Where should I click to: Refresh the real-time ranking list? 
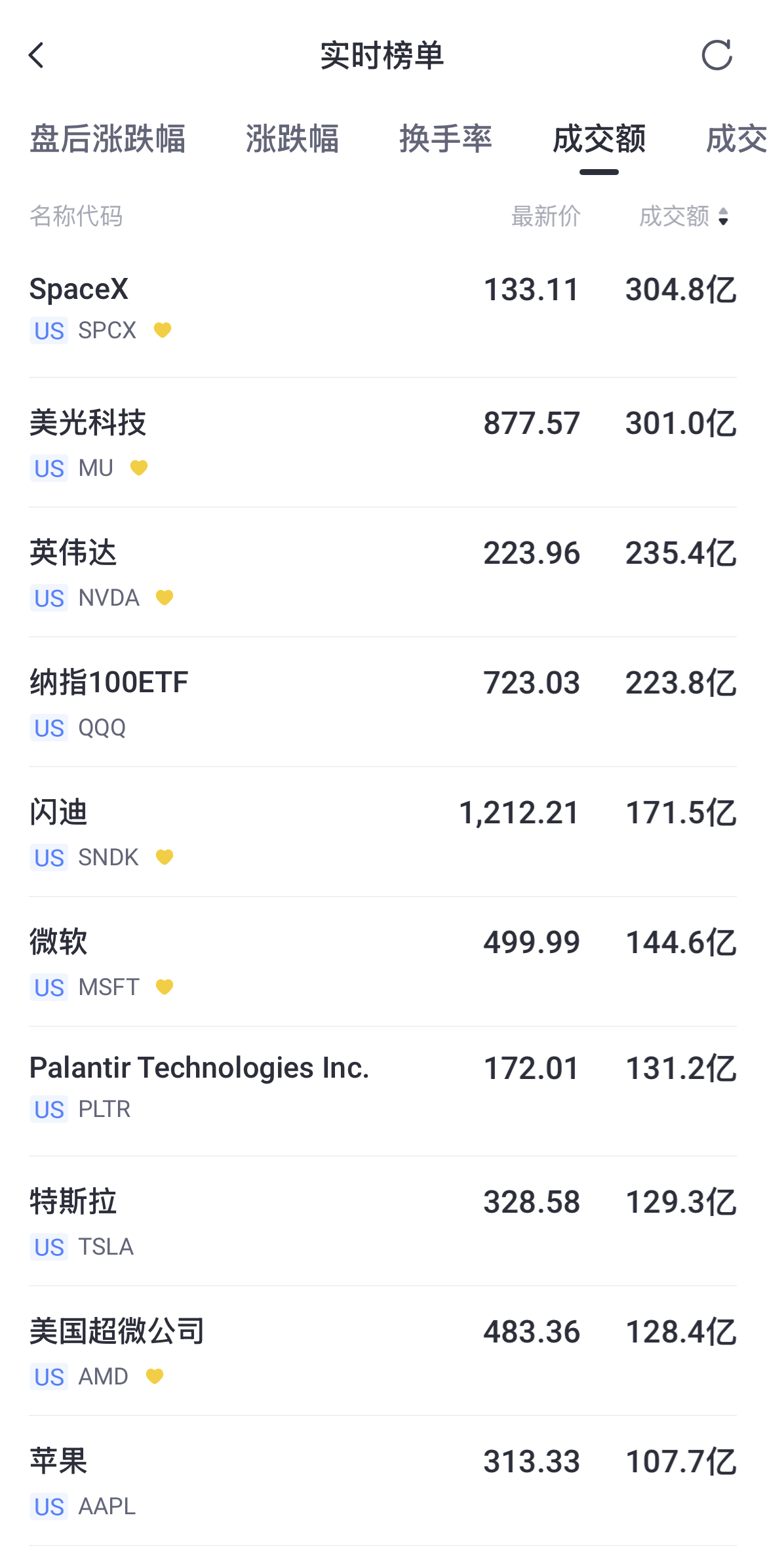click(x=717, y=55)
